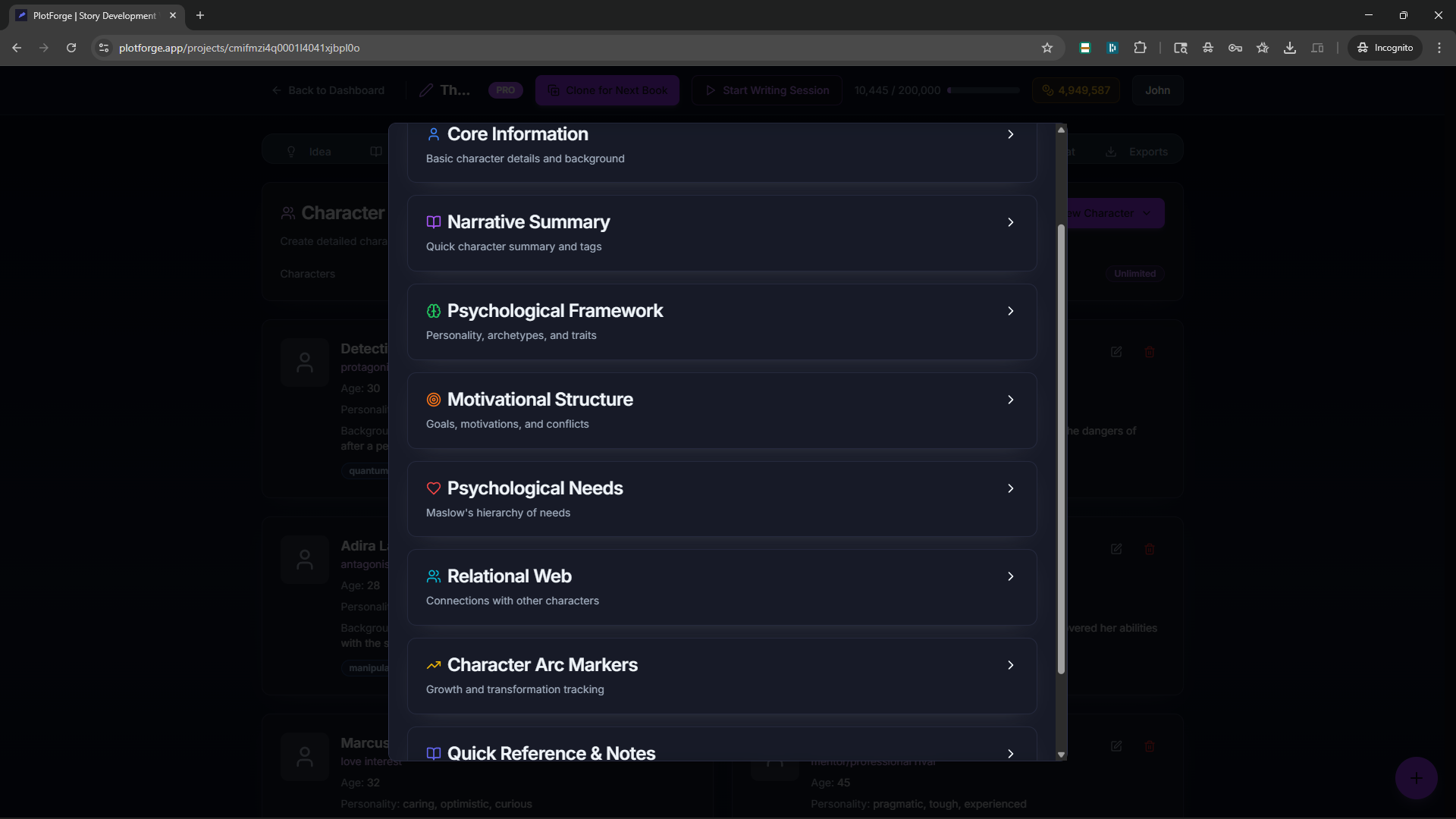
Task: Expand the Motivational Structure chevron
Action: 1010,400
